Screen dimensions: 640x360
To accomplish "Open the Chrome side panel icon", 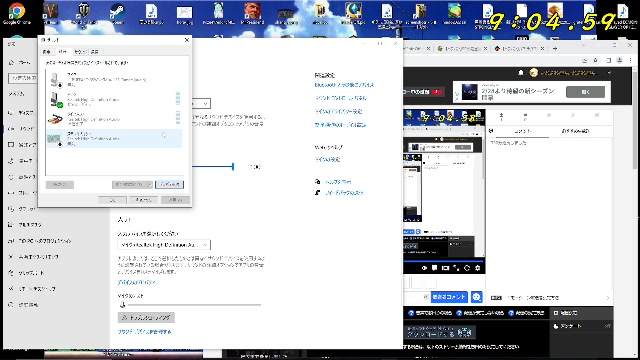I will [x=608, y=60].
